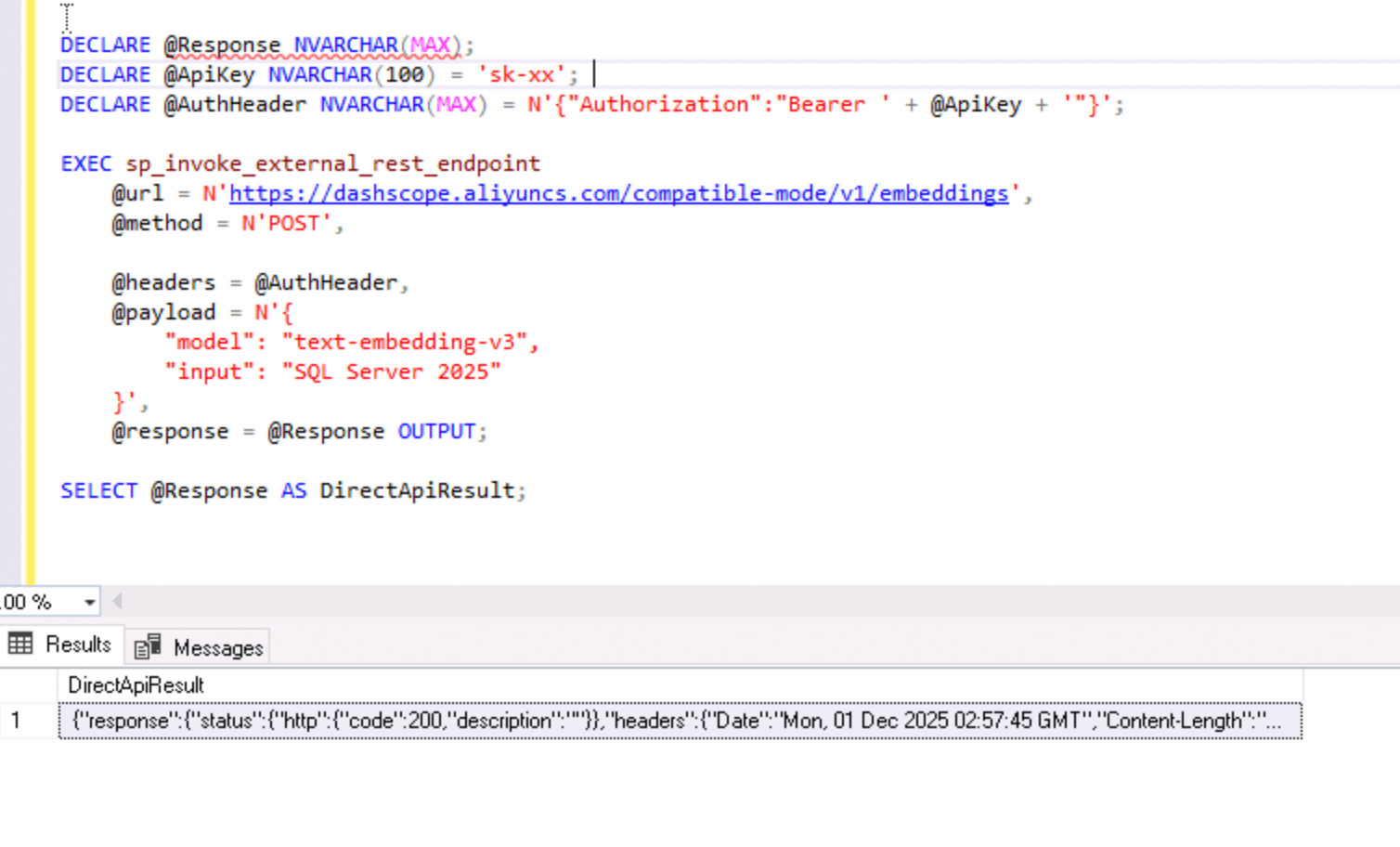Screen dimensions: 1400x847
Task: Click the Results tab grid icon
Action: point(20,644)
